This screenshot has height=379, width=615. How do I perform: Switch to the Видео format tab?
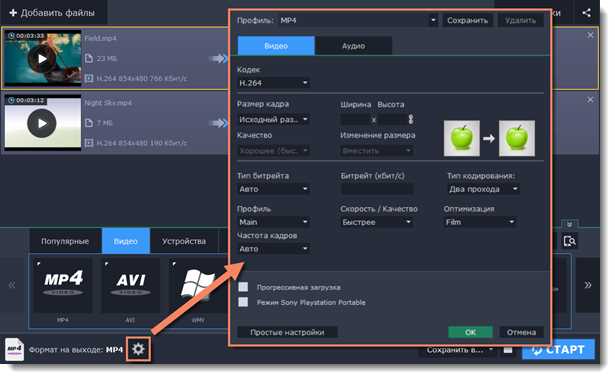(126, 241)
